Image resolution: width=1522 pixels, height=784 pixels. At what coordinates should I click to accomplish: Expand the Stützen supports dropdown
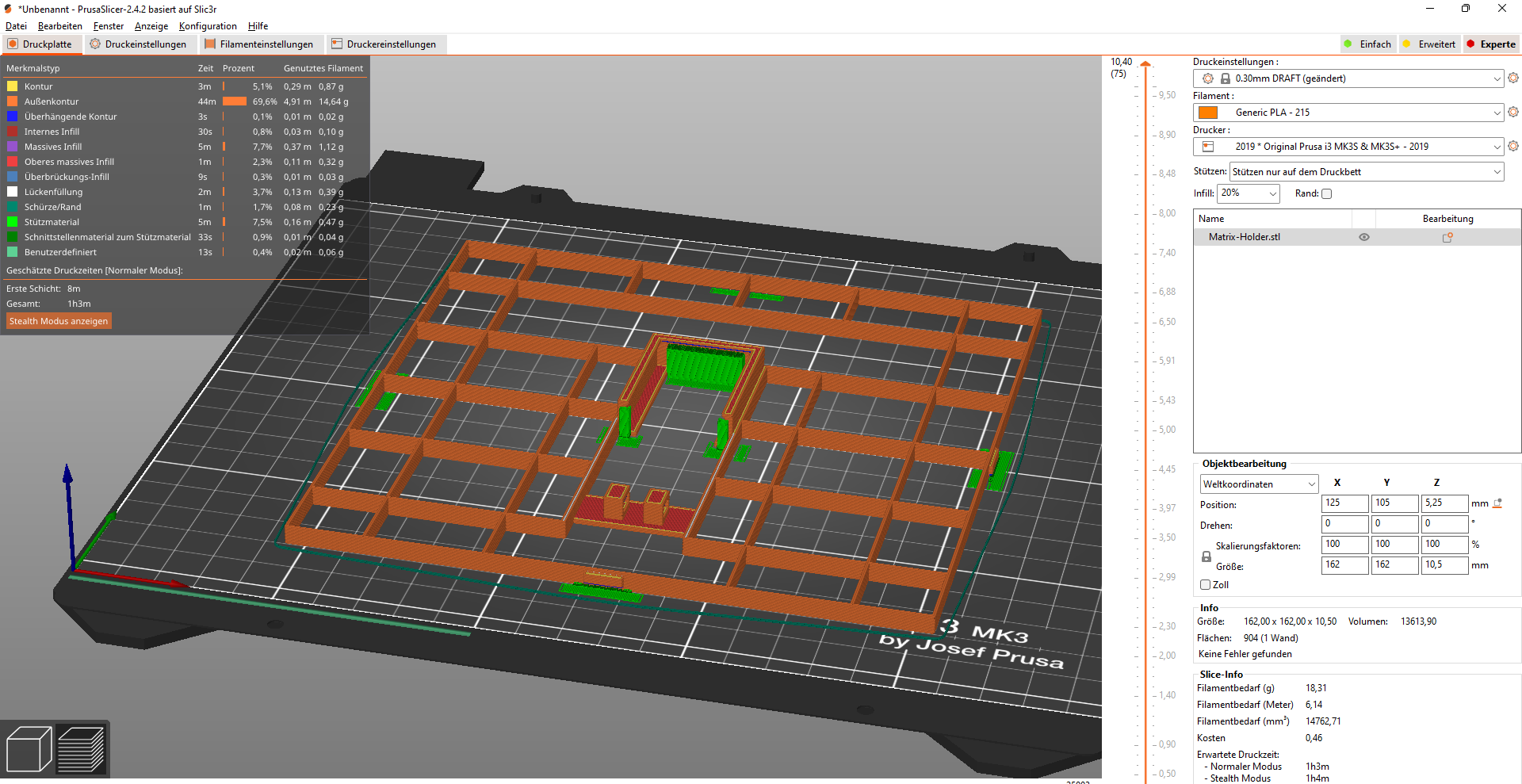[1367, 172]
